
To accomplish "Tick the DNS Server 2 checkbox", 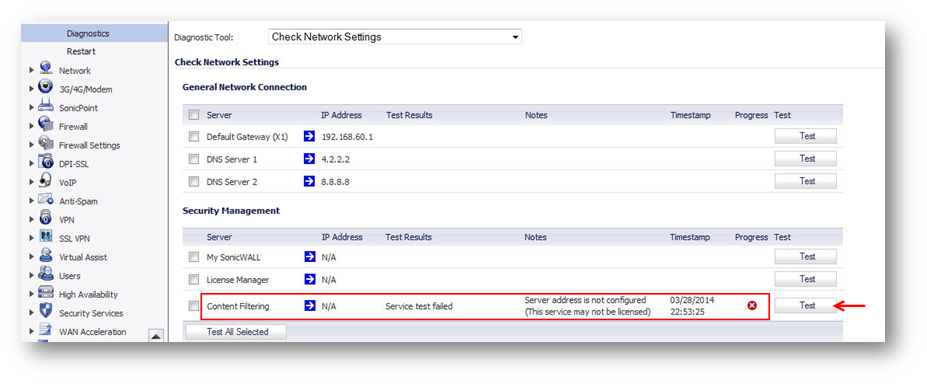I will pyautogui.click(x=193, y=182).
